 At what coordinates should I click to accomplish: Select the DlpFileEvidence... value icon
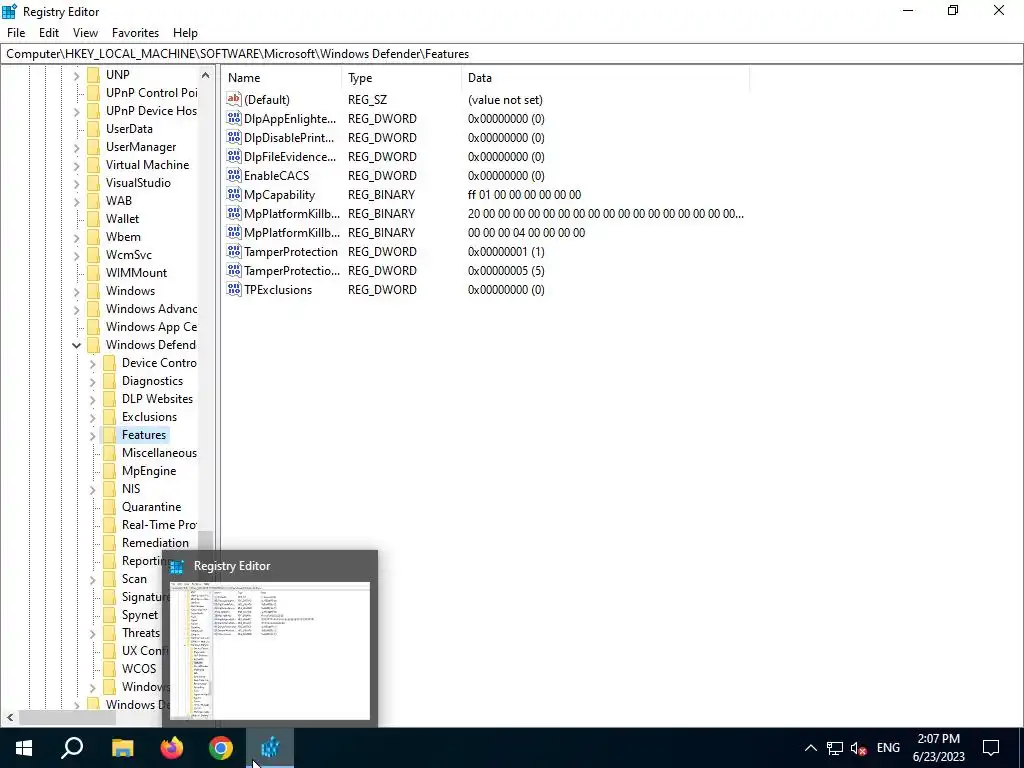click(234, 156)
